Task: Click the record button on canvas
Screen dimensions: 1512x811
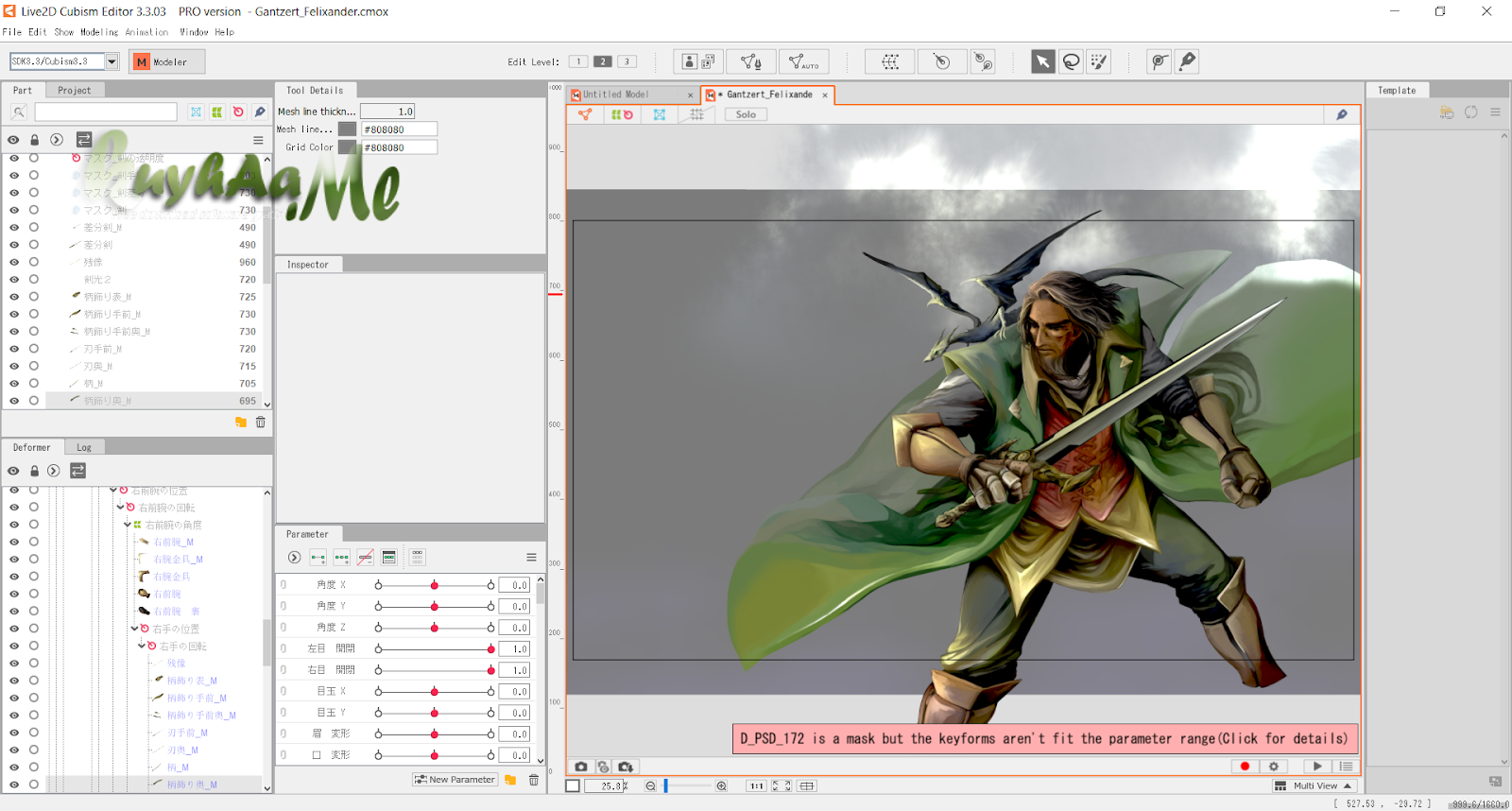Action: pyautogui.click(x=1245, y=767)
